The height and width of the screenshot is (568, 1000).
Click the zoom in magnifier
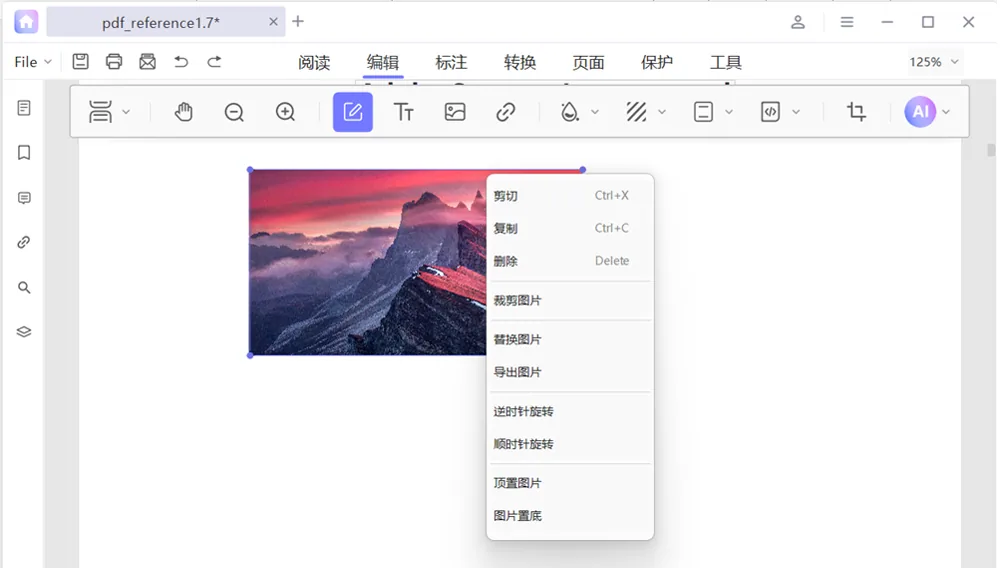285,112
